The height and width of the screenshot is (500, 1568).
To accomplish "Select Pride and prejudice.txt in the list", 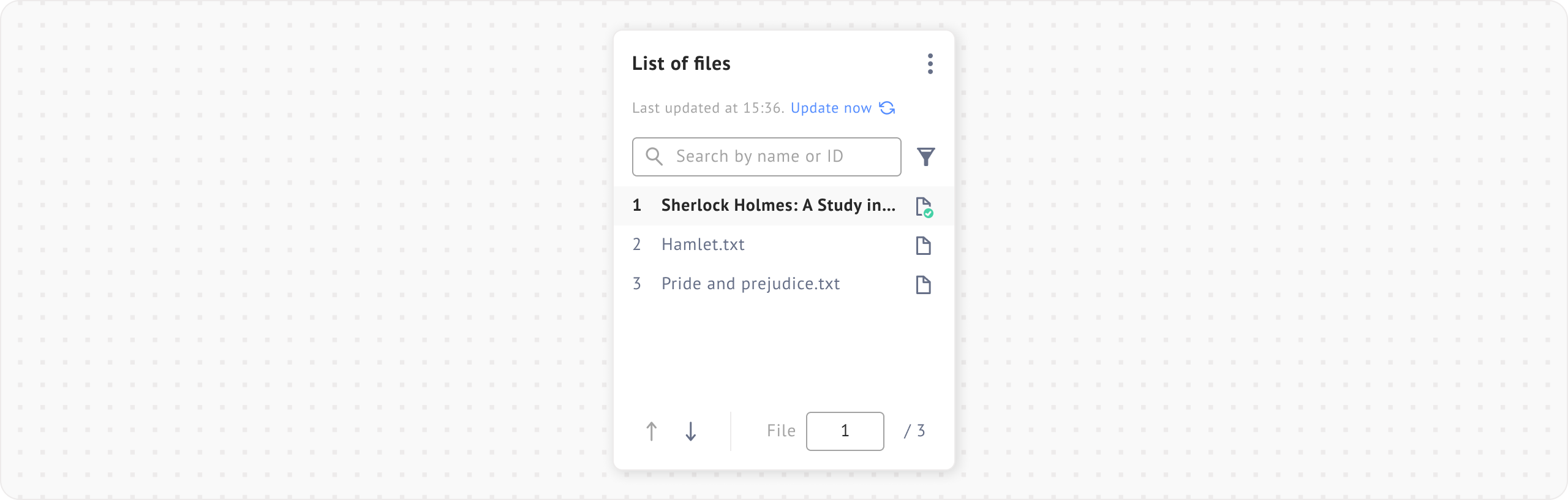I will 750,284.
